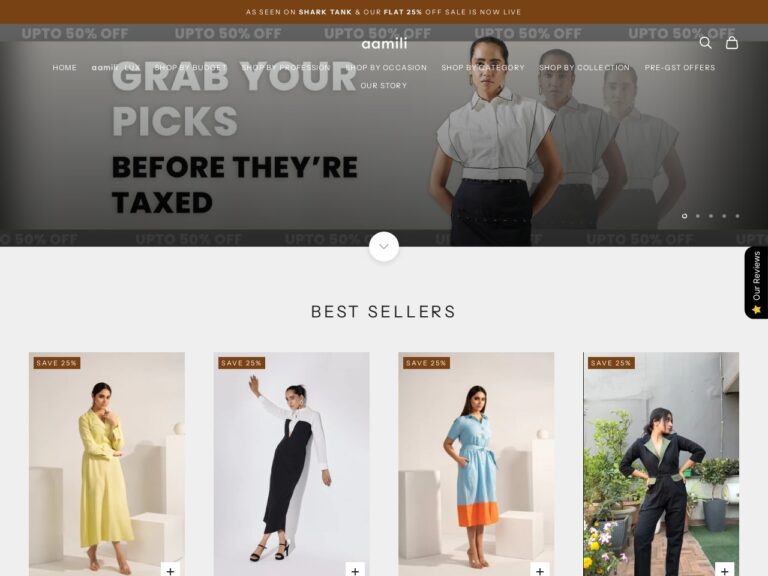Screen dimensions: 768x576
Task: Open the shopping bag cart icon
Action: click(x=732, y=43)
